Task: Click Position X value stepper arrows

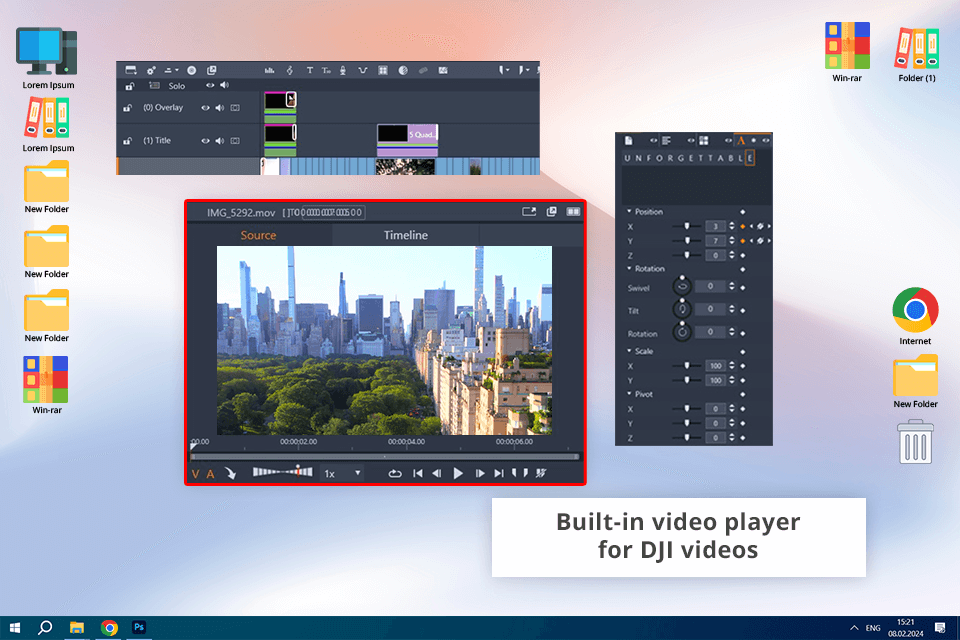Action: (x=732, y=226)
